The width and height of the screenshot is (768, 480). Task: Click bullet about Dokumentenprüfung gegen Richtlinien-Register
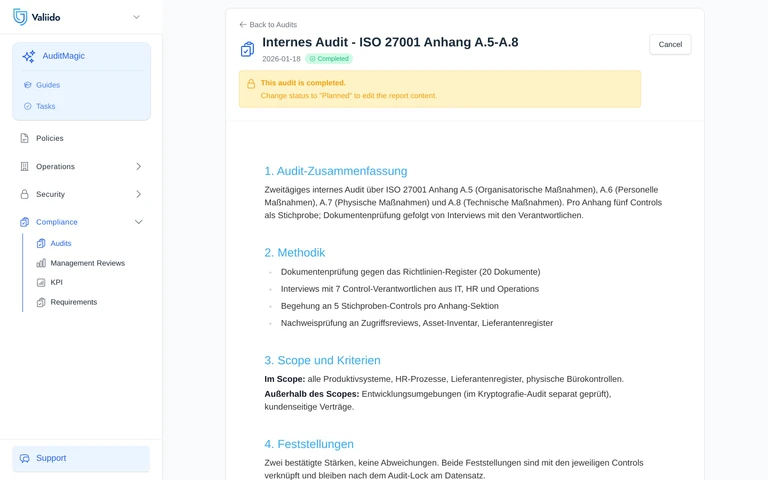coord(410,272)
